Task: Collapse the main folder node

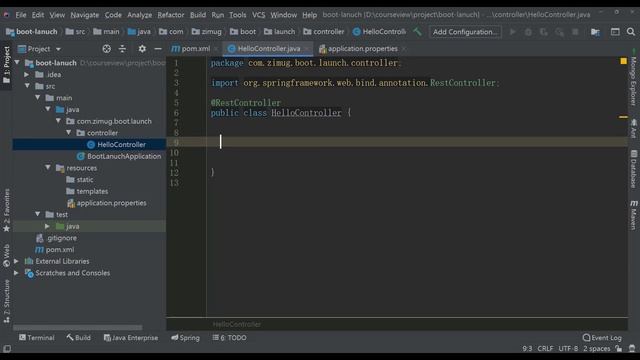Action: (38, 98)
